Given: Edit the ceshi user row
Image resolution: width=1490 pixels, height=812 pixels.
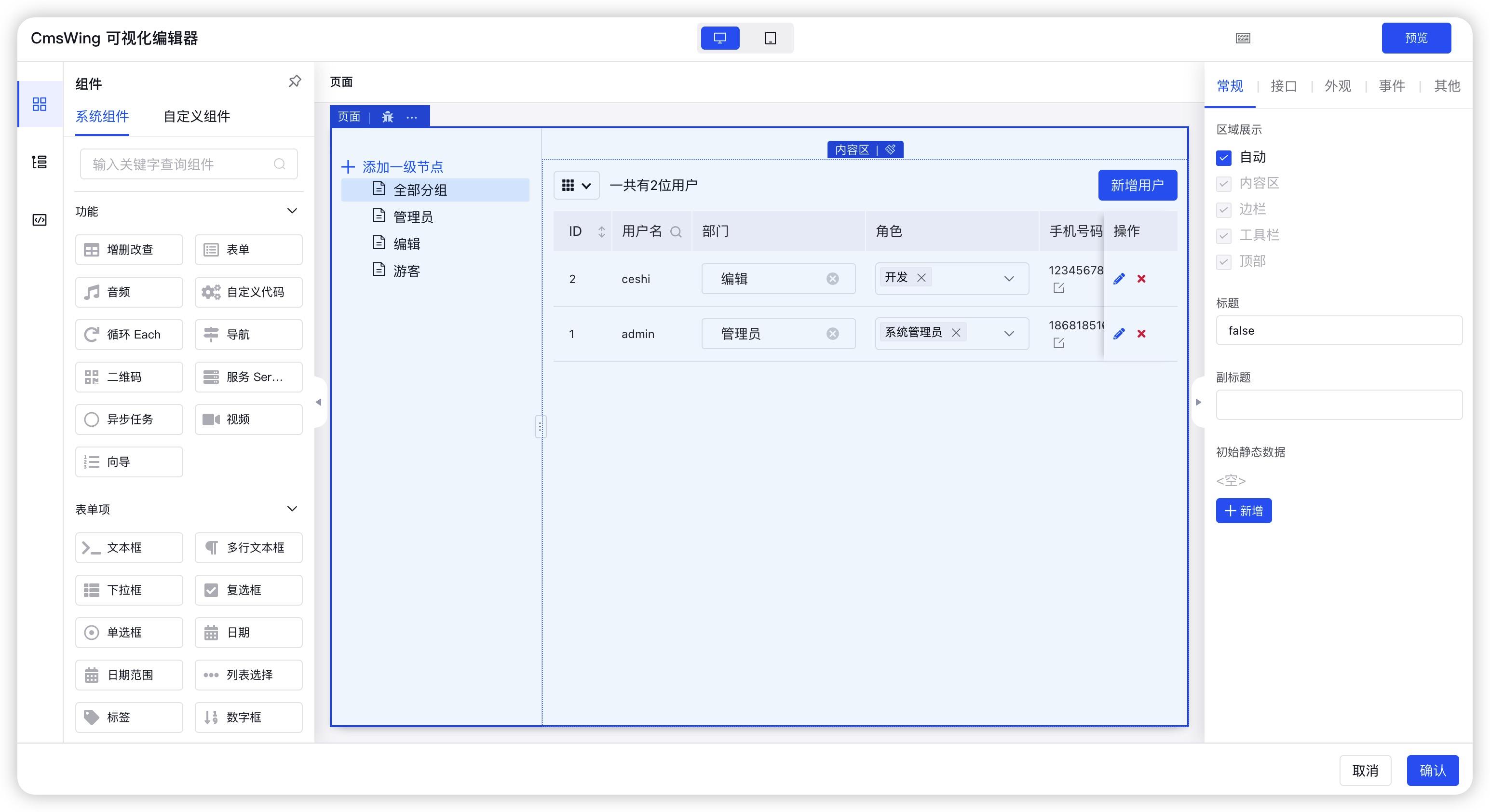Looking at the screenshot, I should point(1119,279).
